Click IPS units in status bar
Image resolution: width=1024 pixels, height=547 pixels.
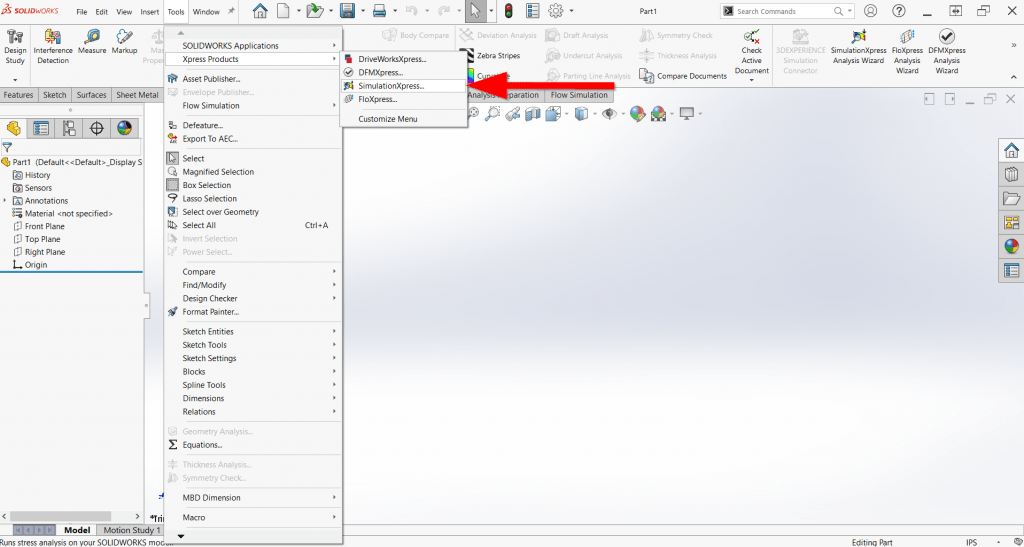[x=972, y=542]
